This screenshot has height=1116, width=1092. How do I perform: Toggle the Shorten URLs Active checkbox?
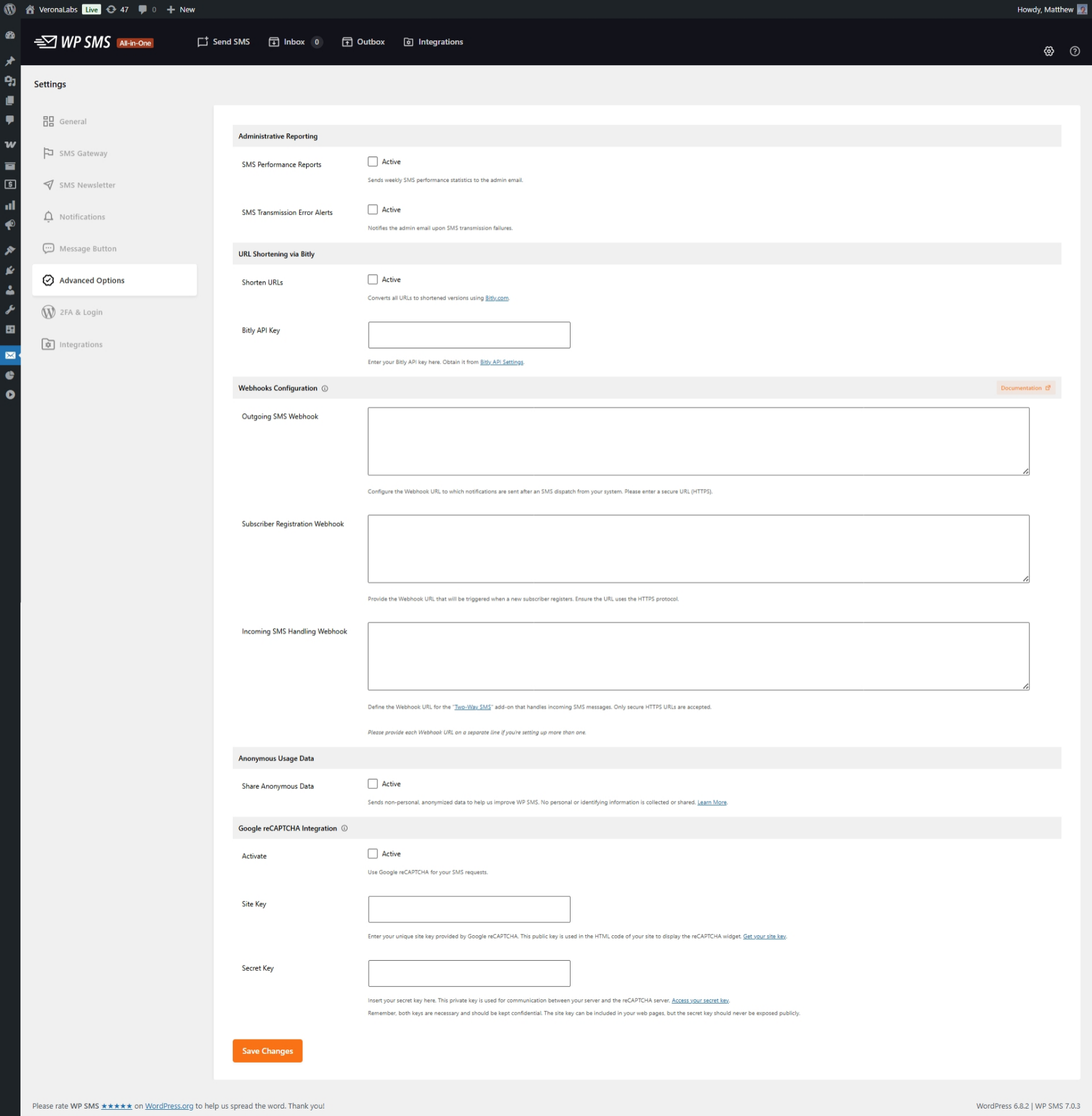[x=372, y=280]
